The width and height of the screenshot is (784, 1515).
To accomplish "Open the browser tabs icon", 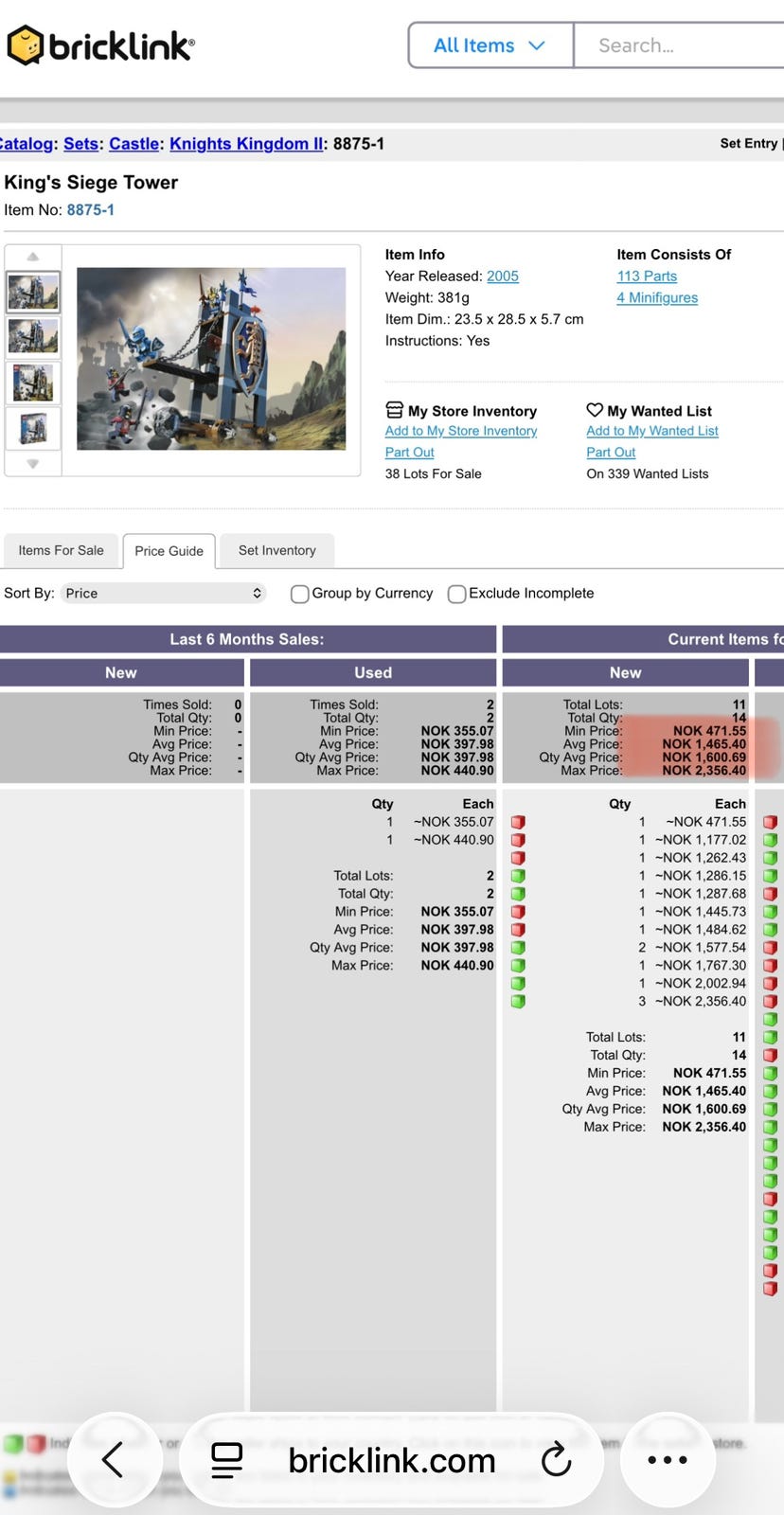I will coord(226,1459).
